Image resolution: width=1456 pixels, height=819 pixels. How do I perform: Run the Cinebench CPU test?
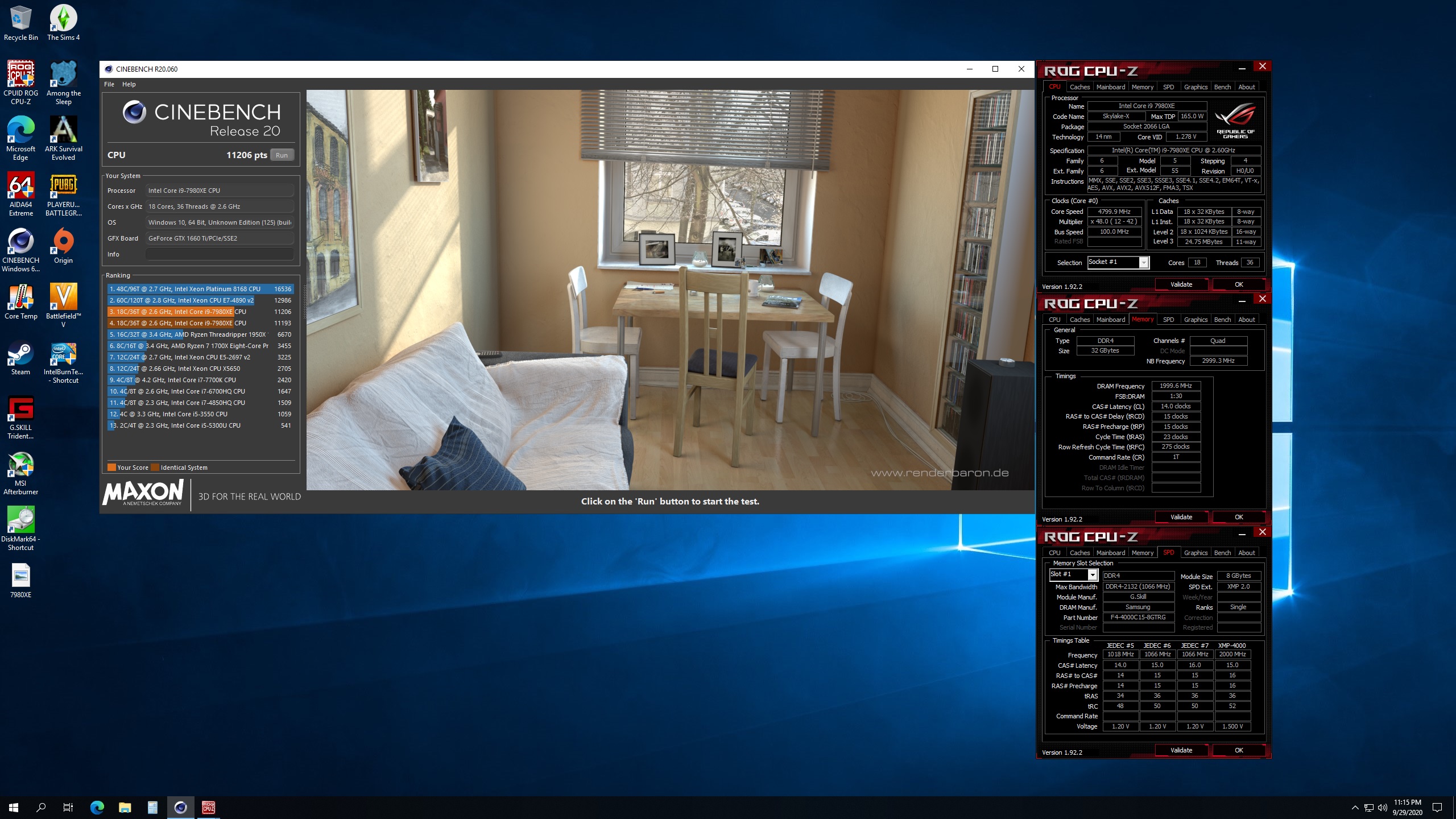(282, 155)
